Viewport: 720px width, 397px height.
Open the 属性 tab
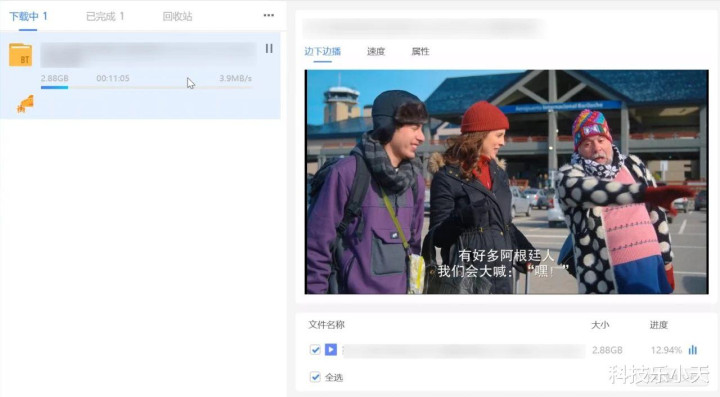pyautogui.click(x=420, y=51)
